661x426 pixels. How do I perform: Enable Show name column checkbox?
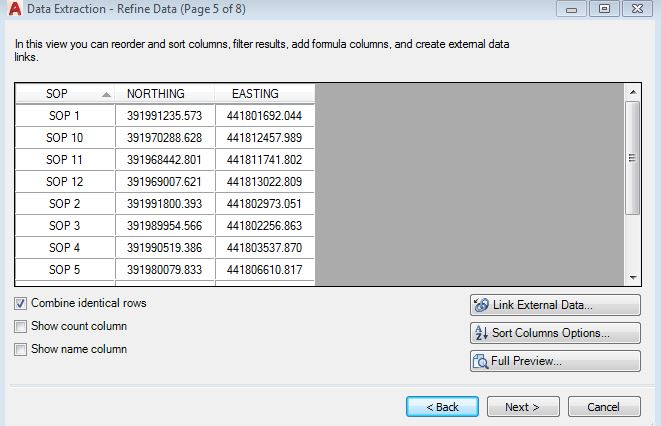(x=20, y=349)
